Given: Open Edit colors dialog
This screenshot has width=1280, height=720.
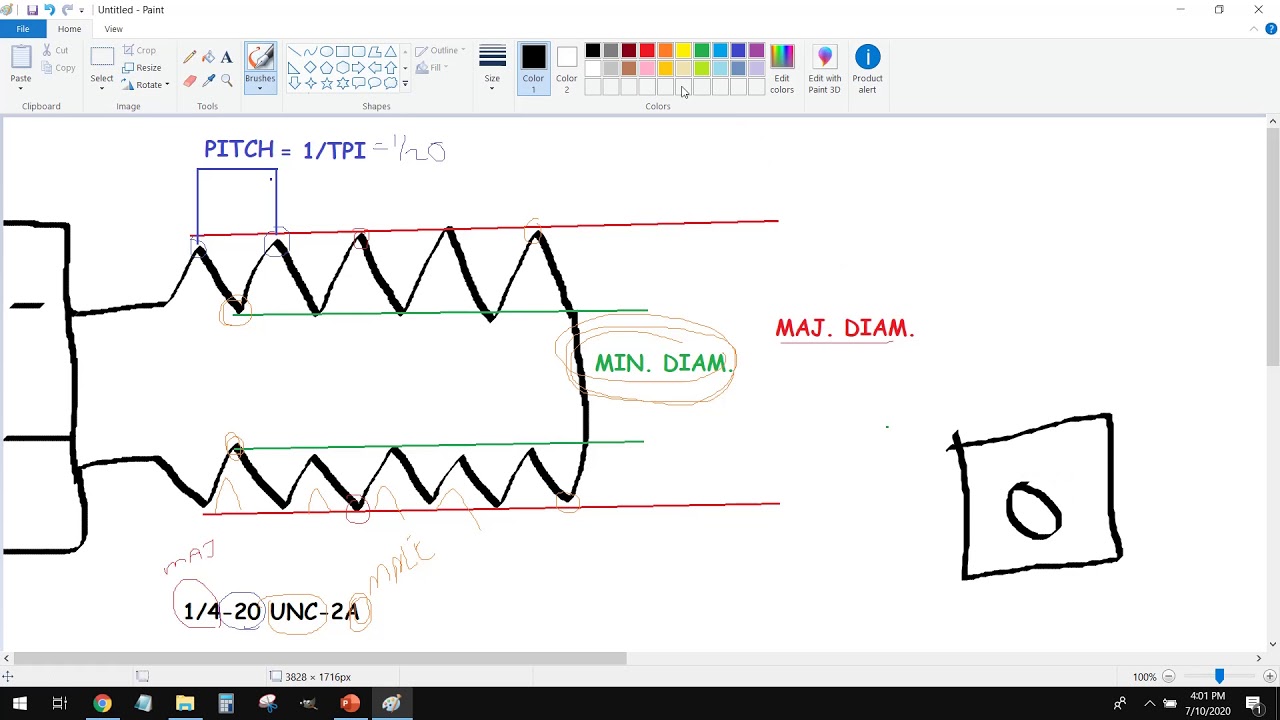Looking at the screenshot, I should pyautogui.click(x=782, y=69).
